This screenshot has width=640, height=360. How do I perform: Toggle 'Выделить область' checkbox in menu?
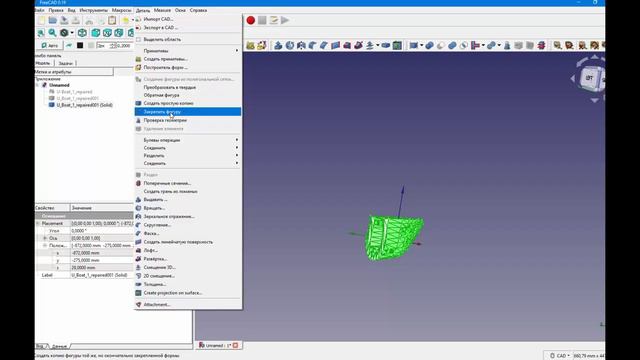point(138,40)
